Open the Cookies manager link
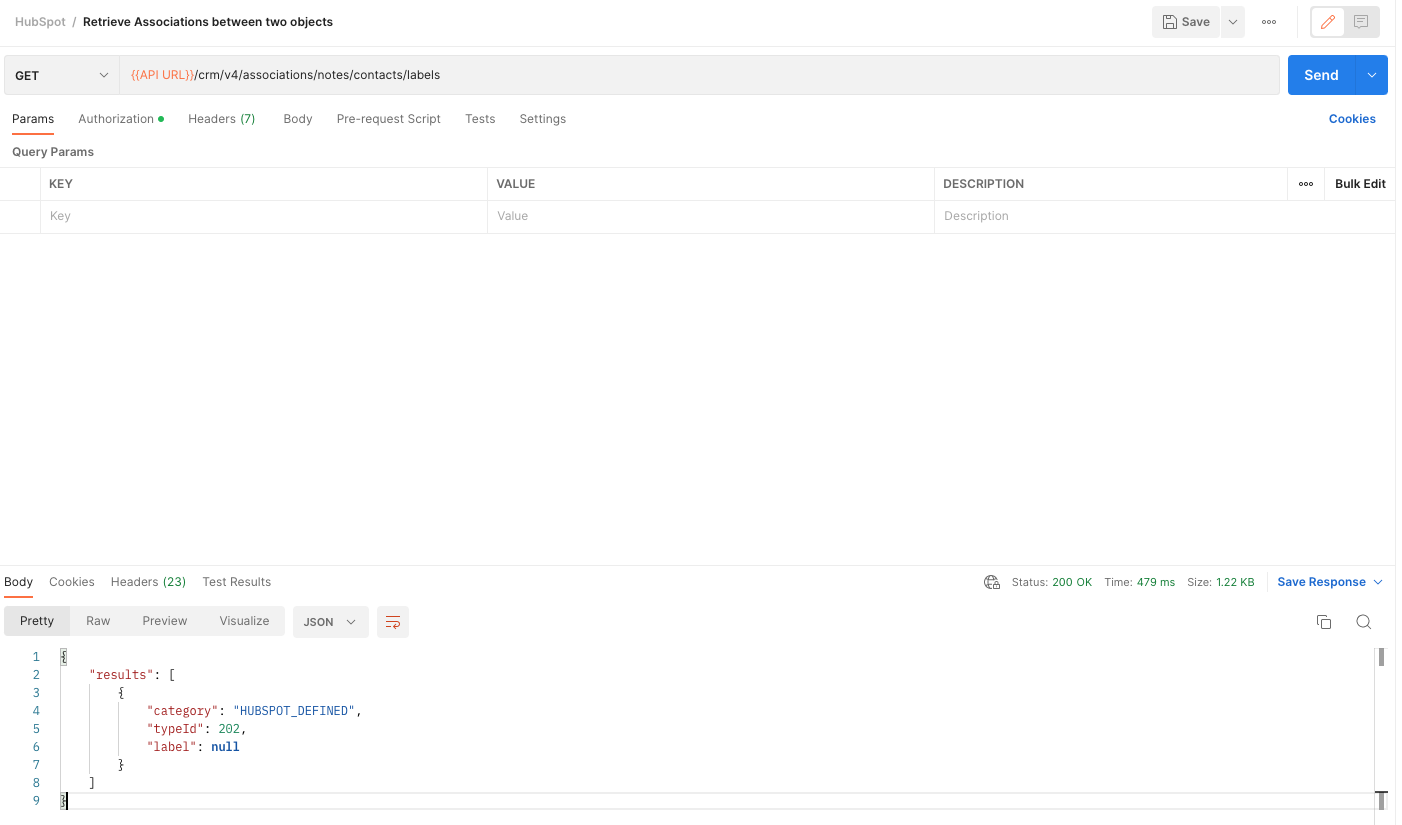This screenshot has height=825, width=1402. pyautogui.click(x=1352, y=118)
